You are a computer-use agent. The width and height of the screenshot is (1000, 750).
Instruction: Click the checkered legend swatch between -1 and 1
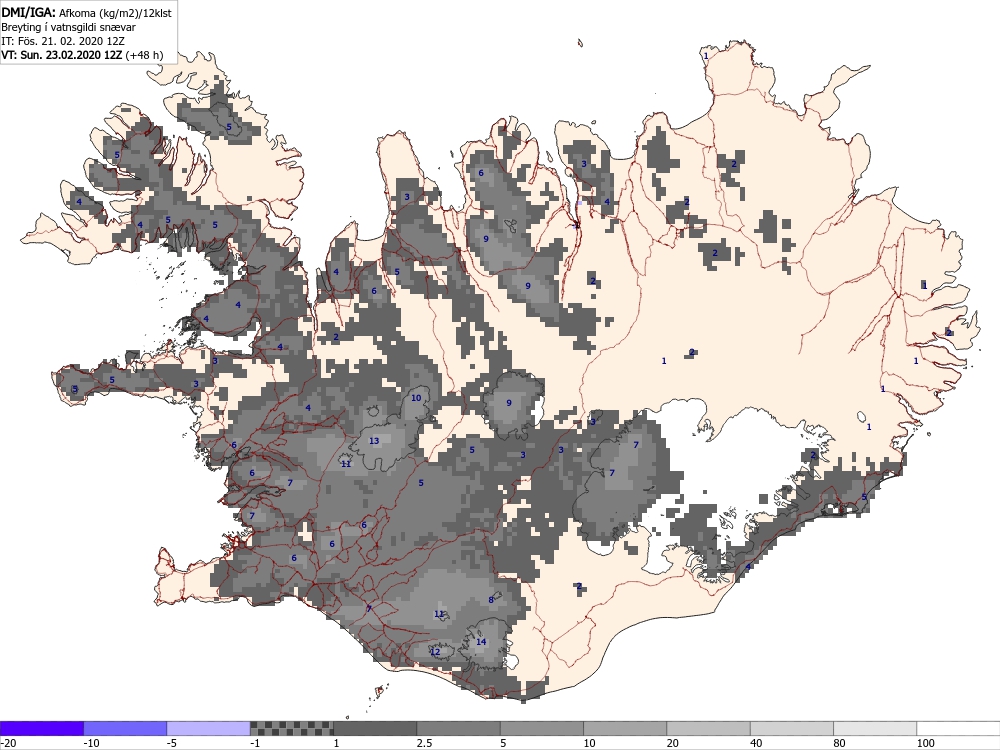(x=291, y=728)
